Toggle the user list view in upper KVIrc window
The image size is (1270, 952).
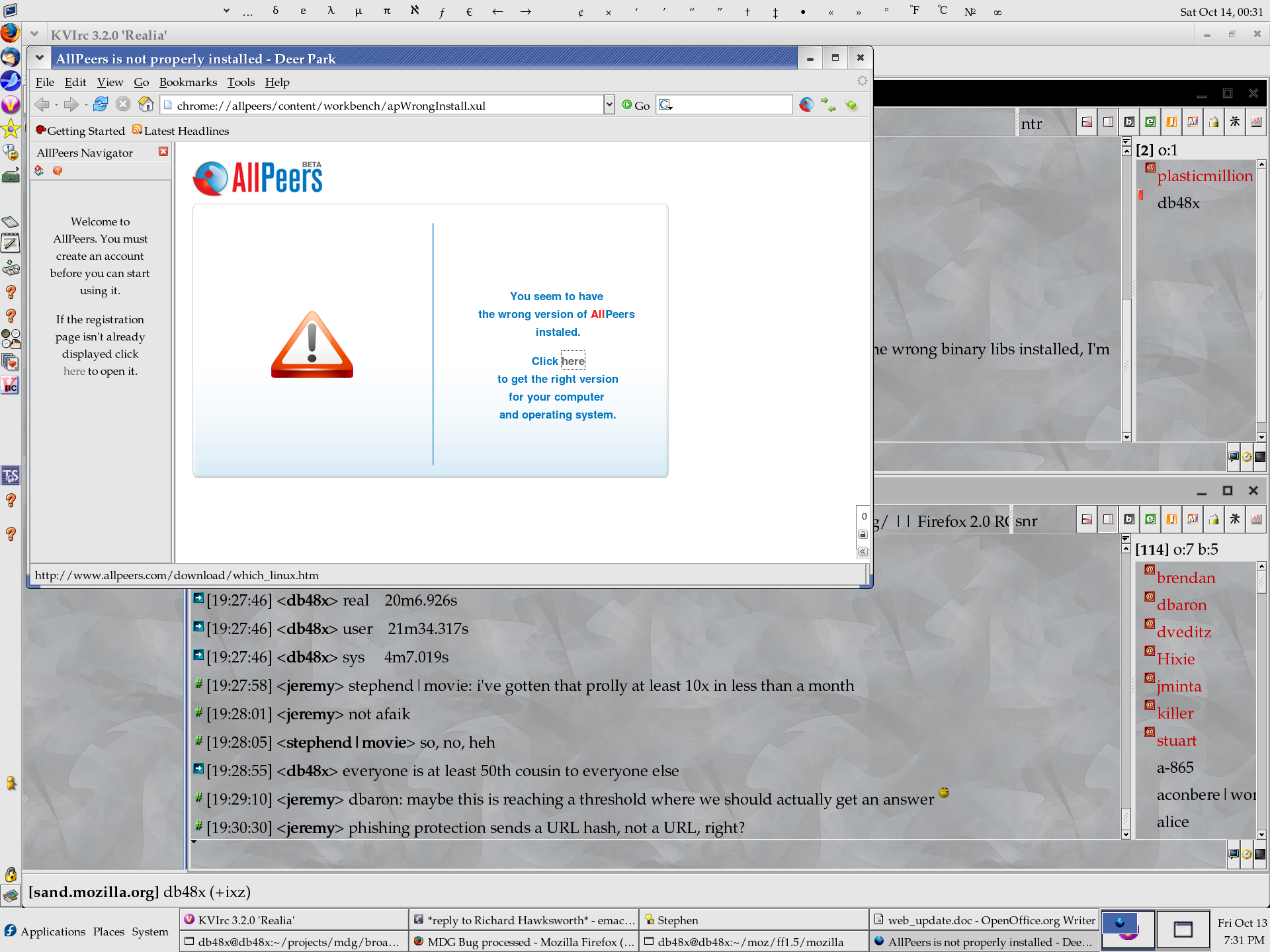pyautogui.click(x=1108, y=122)
